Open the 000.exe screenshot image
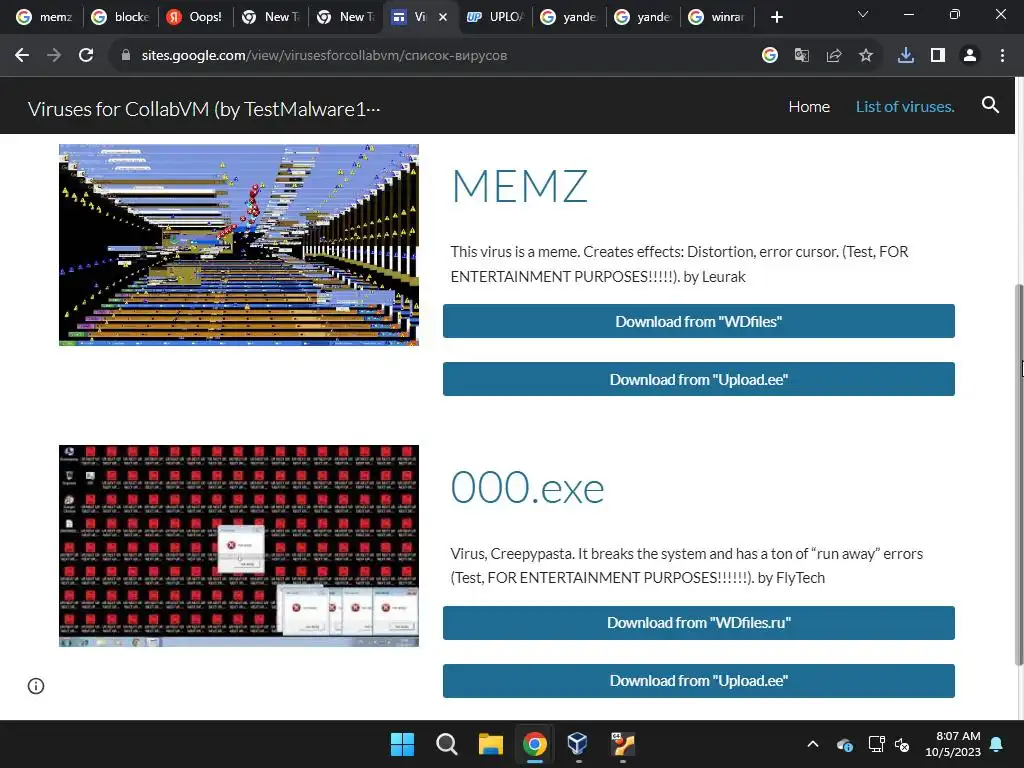1024x768 pixels. [x=238, y=546]
